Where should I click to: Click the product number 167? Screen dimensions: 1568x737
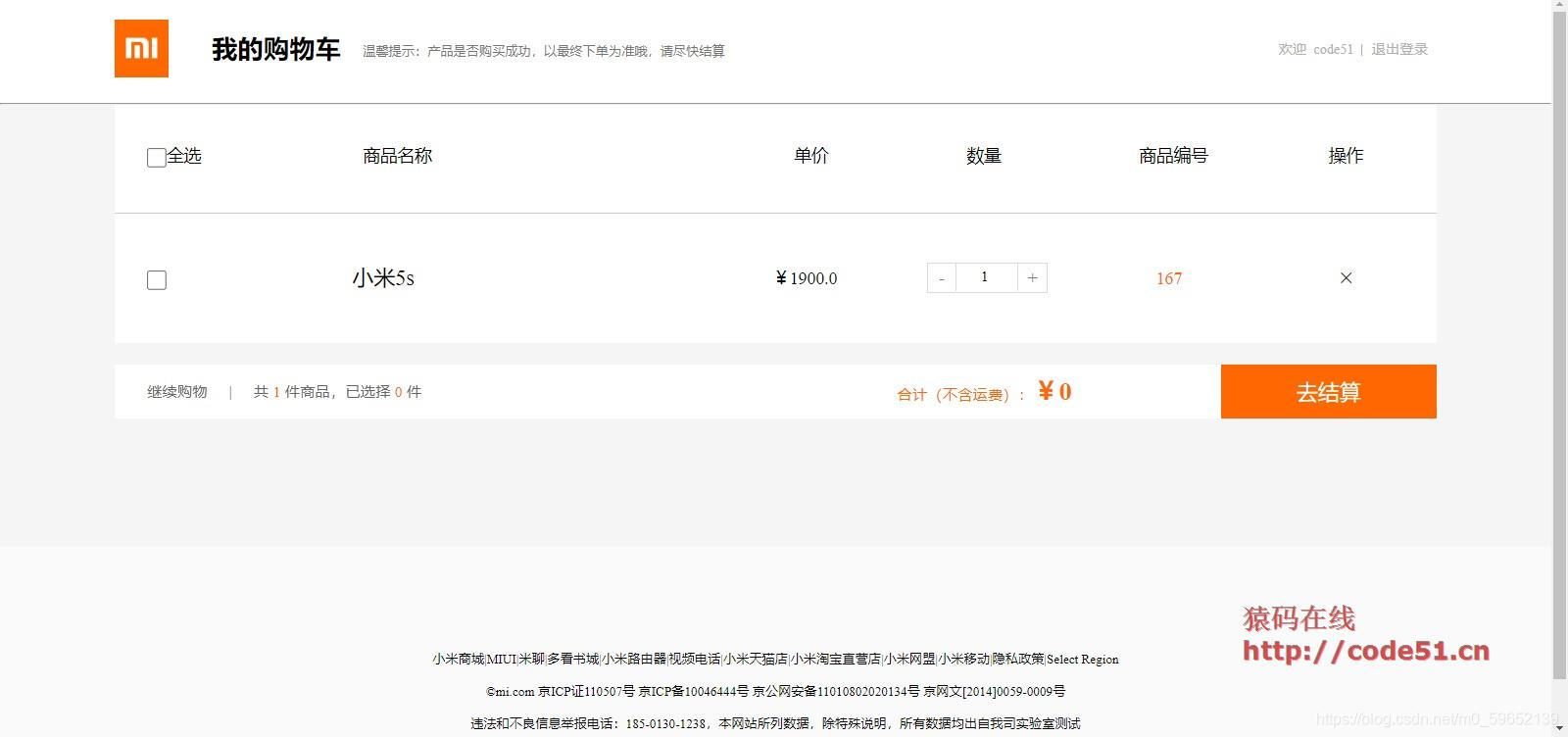1169,278
